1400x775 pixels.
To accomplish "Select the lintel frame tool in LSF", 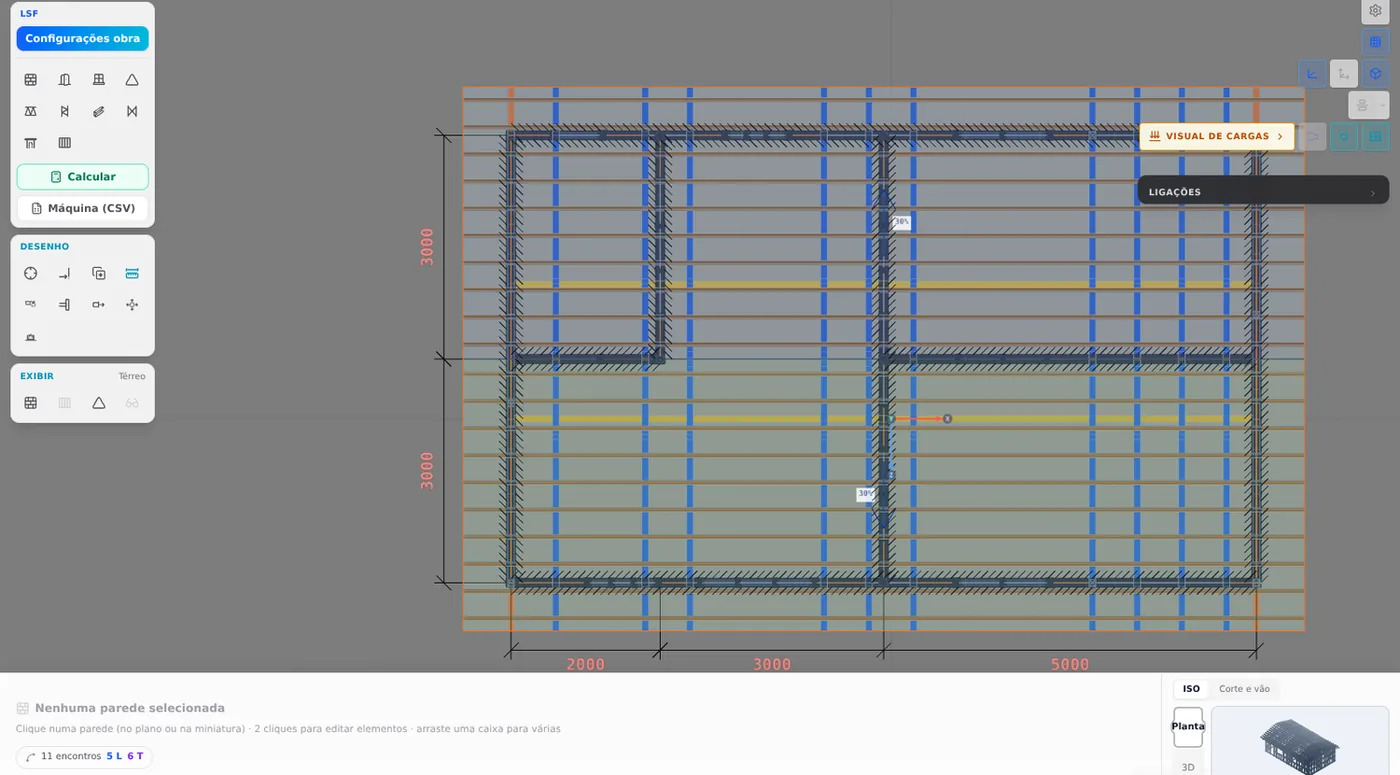I will click(x=31, y=143).
